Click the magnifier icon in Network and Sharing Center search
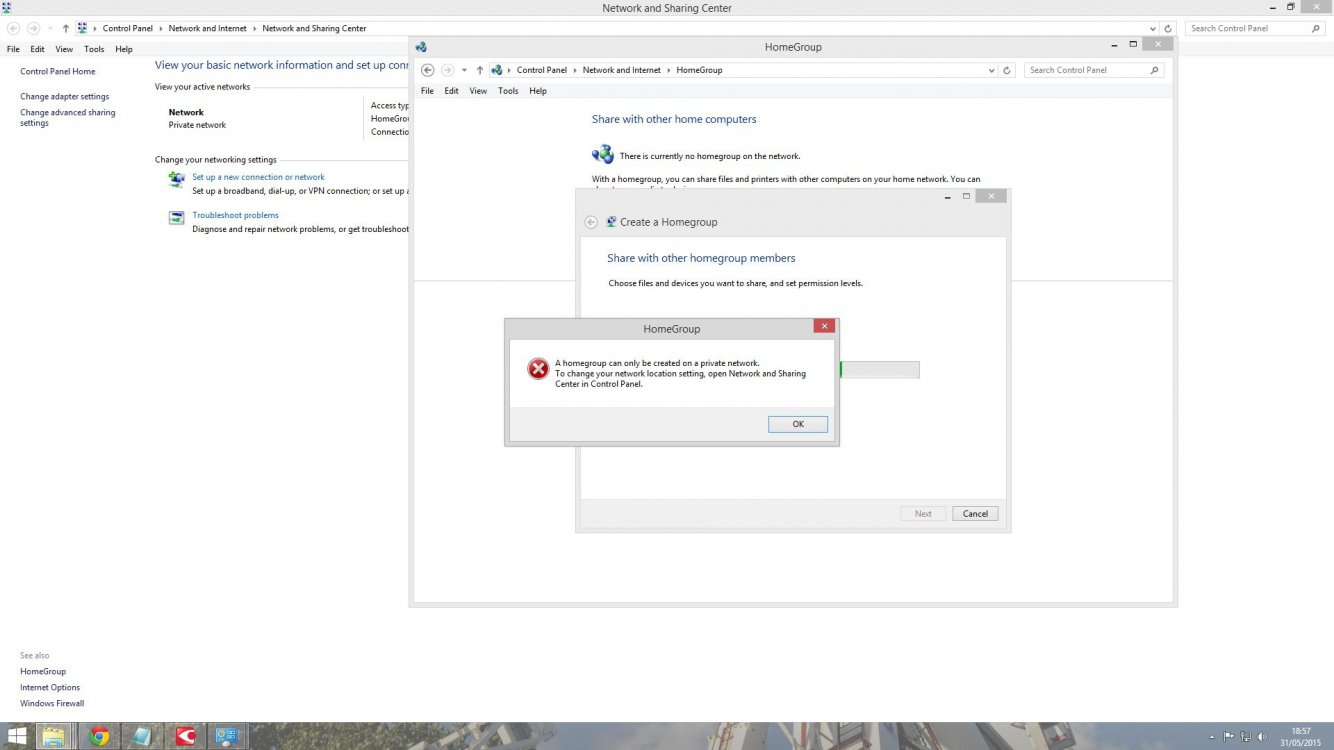This screenshot has width=1334, height=750. point(1316,28)
